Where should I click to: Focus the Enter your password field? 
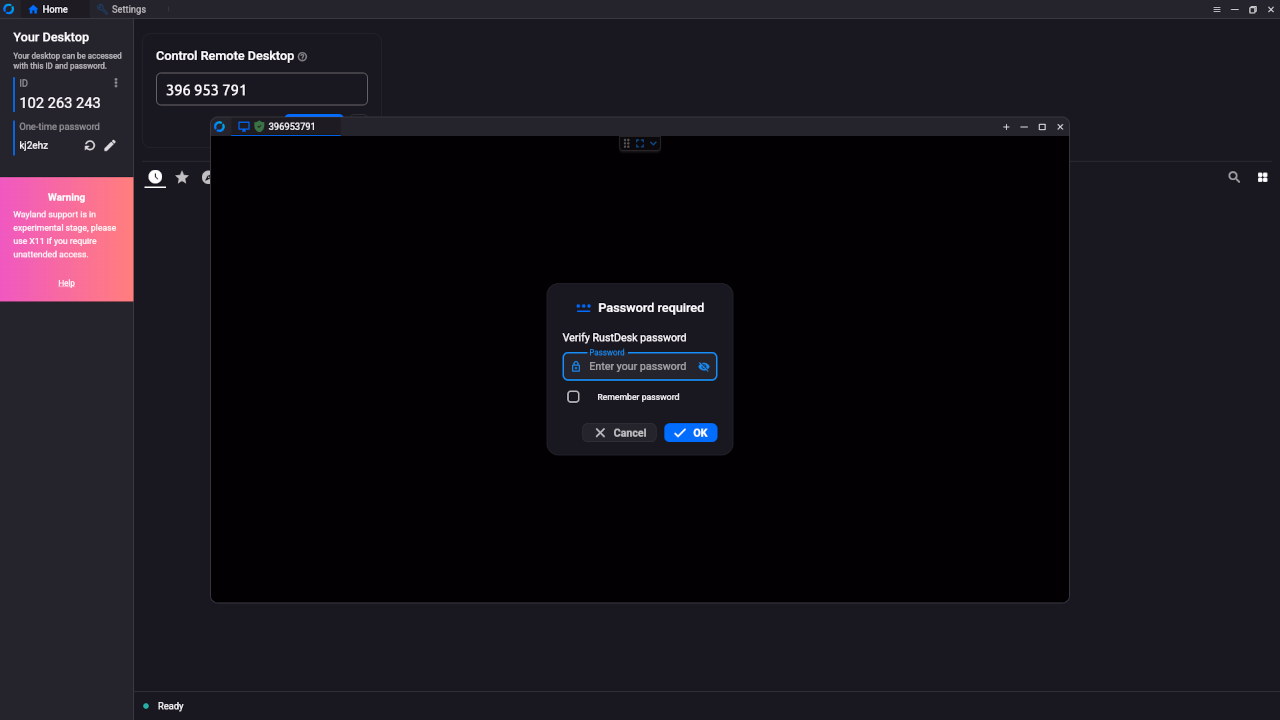tap(640, 367)
